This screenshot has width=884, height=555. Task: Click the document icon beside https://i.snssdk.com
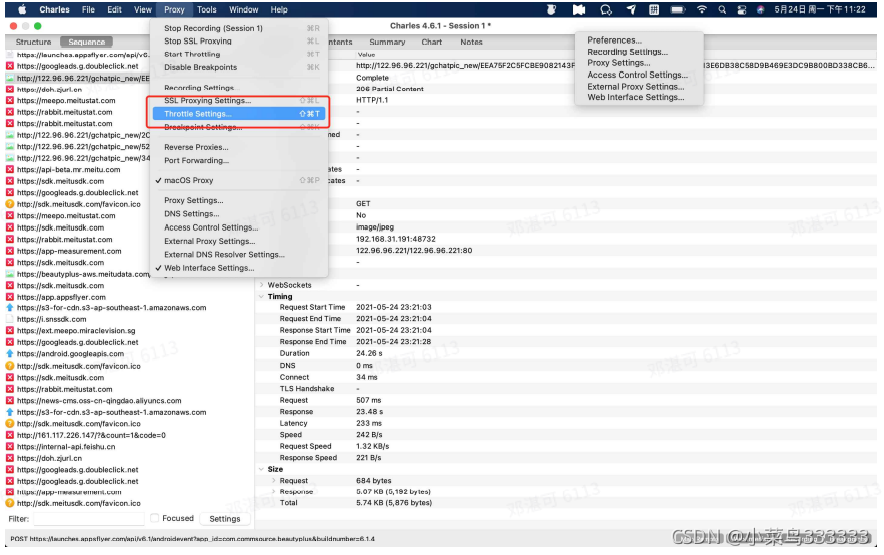coord(10,319)
